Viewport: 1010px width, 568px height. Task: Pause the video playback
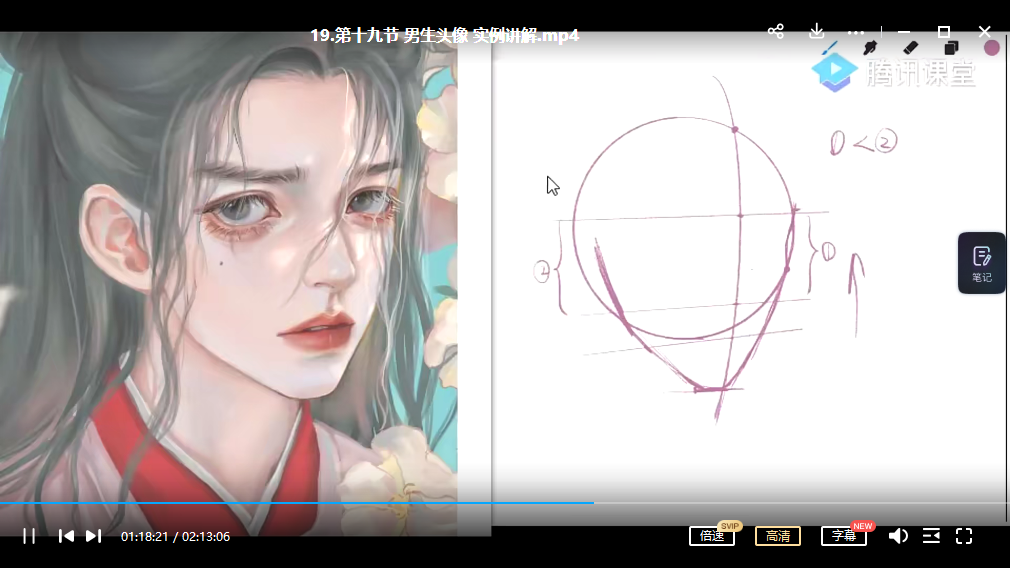pos(29,536)
